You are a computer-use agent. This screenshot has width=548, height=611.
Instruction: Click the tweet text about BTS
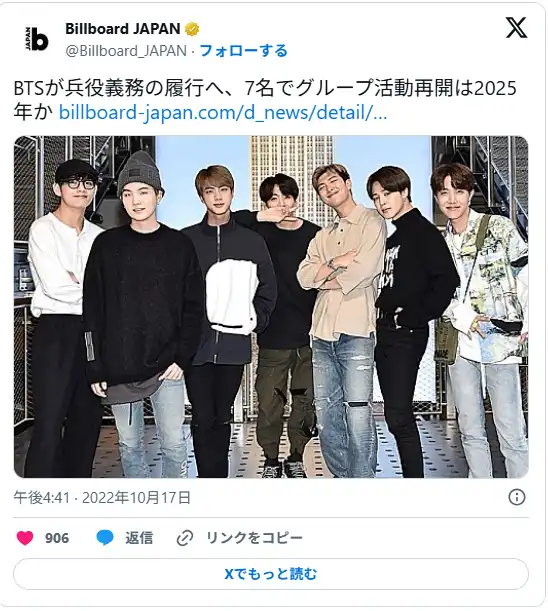pyautogui.click(x=265, y=101)
